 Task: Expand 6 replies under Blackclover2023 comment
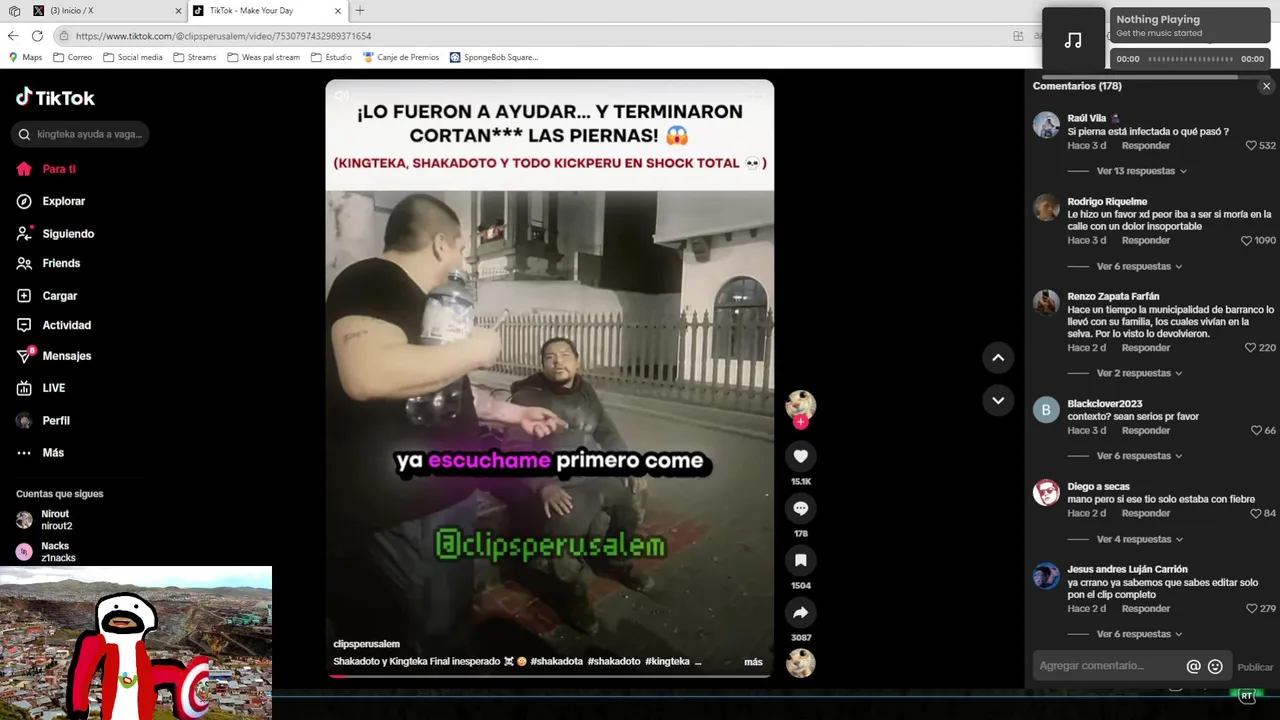pos(1139,456)
